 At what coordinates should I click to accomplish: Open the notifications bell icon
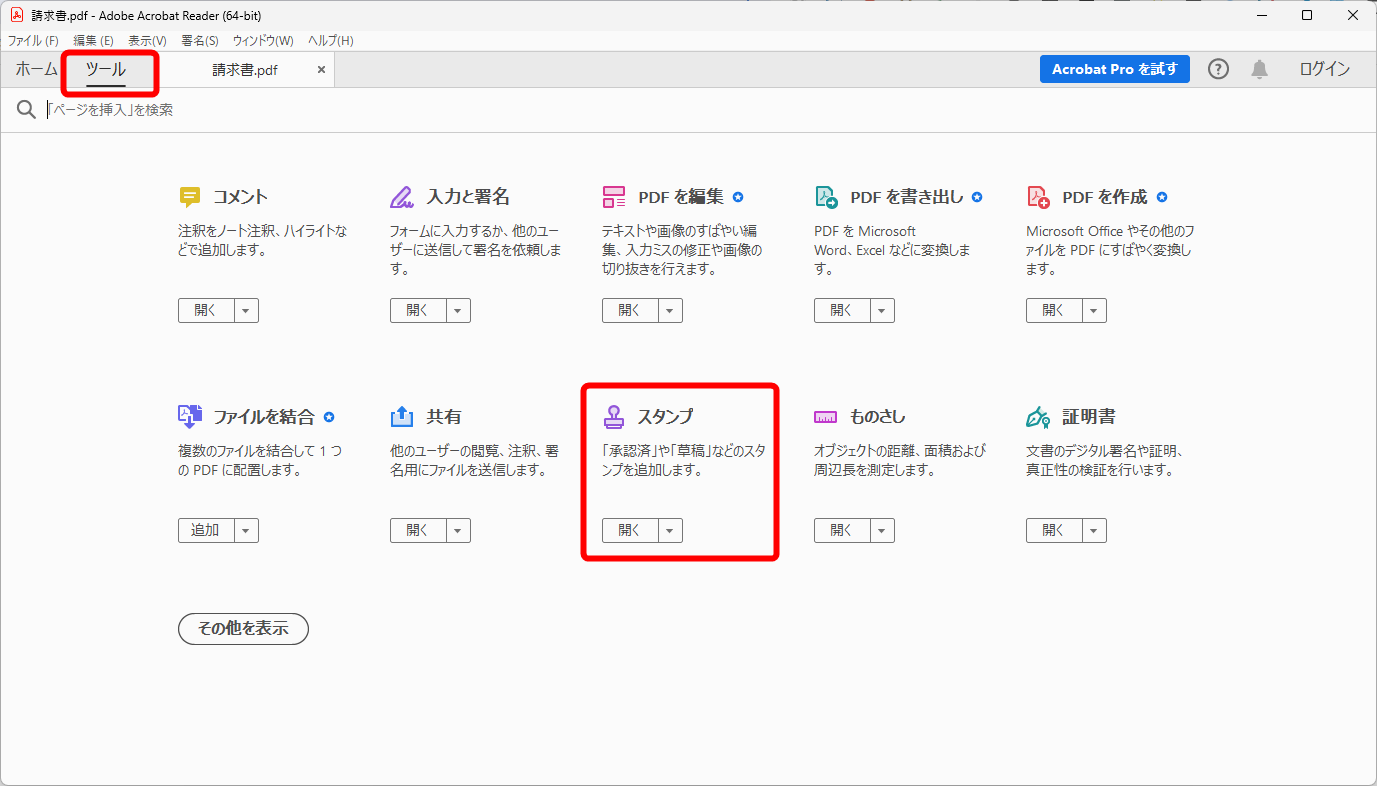1260,69
